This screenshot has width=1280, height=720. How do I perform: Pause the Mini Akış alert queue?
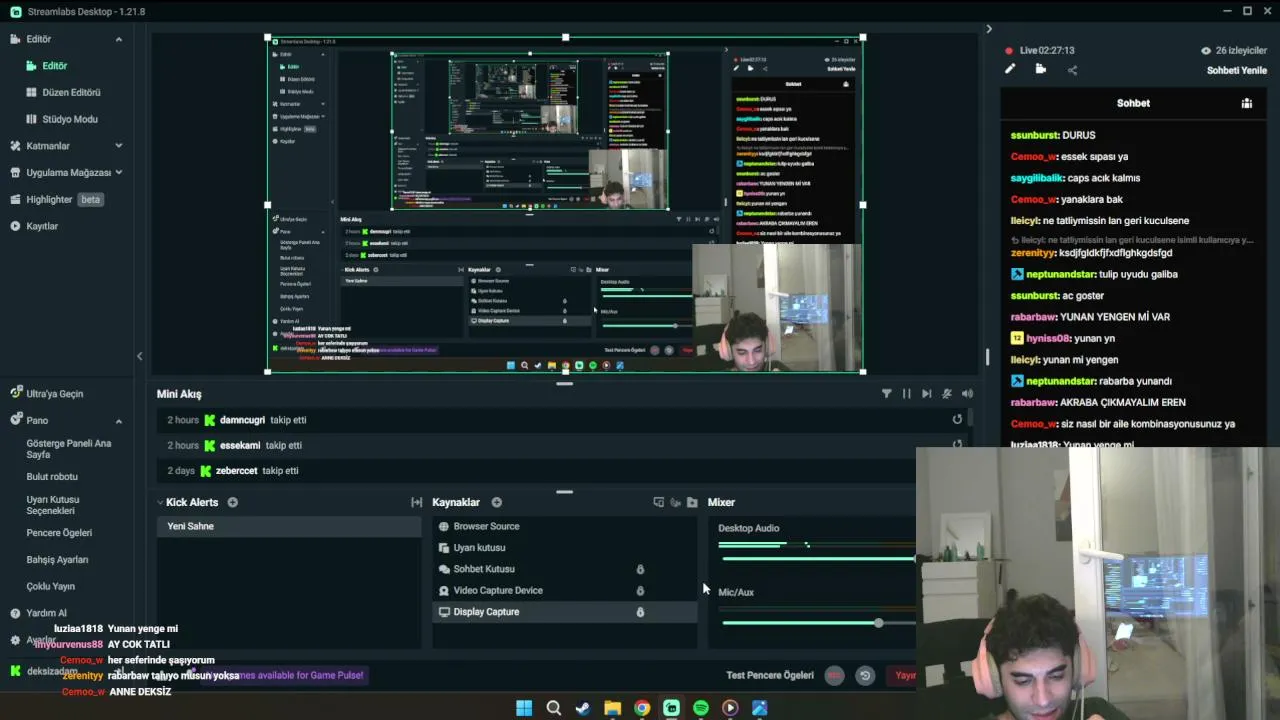pyautogui.click(x=906, y=394)
